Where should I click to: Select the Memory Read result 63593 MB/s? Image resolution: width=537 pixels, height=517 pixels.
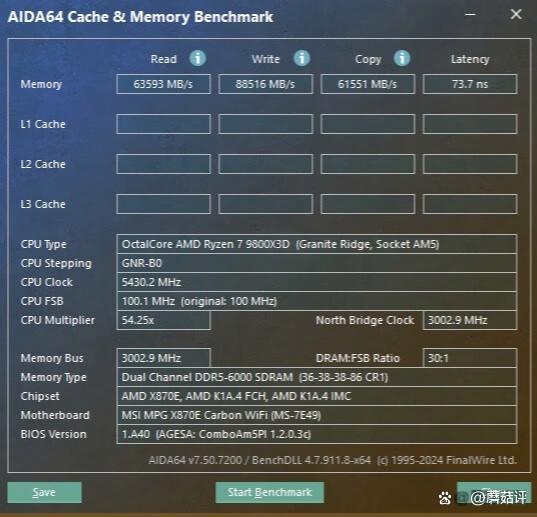coord(163,84)
